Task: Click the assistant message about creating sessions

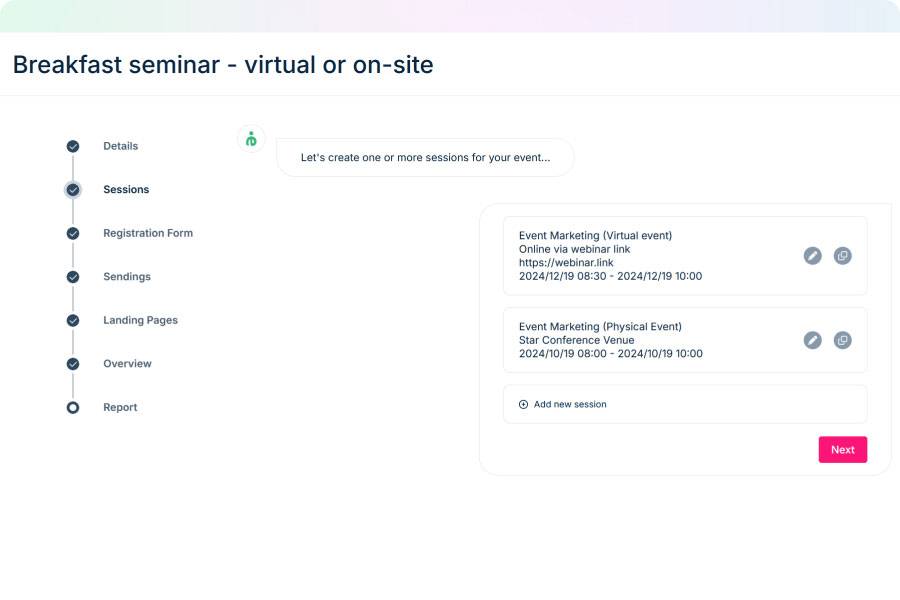Action: tap(425, 157)
